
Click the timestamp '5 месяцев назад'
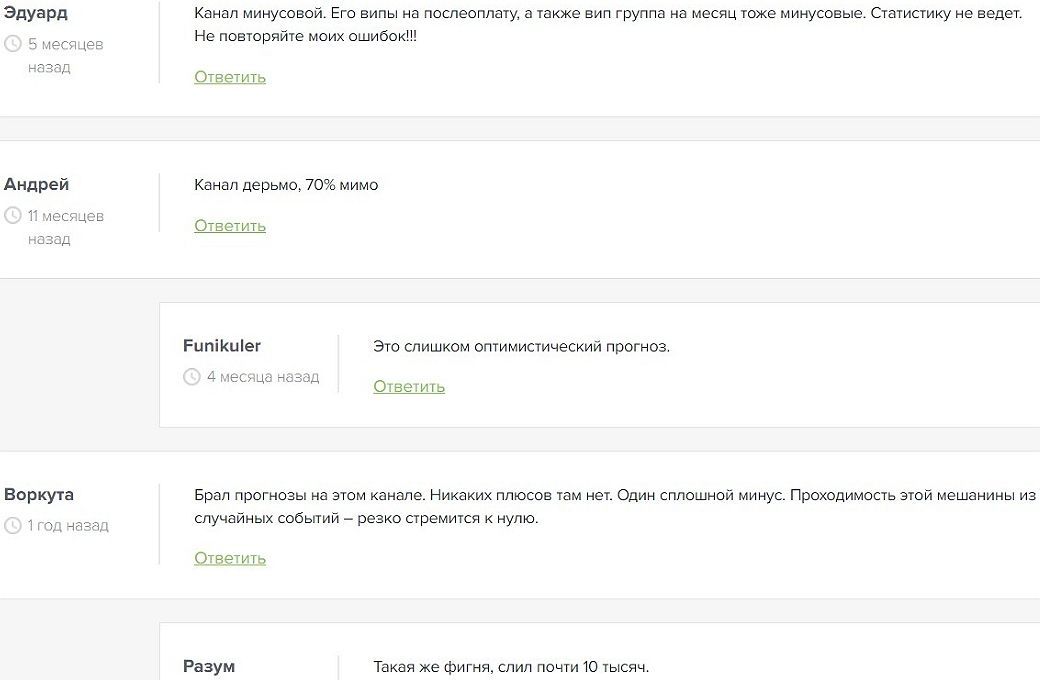point(66,56)
